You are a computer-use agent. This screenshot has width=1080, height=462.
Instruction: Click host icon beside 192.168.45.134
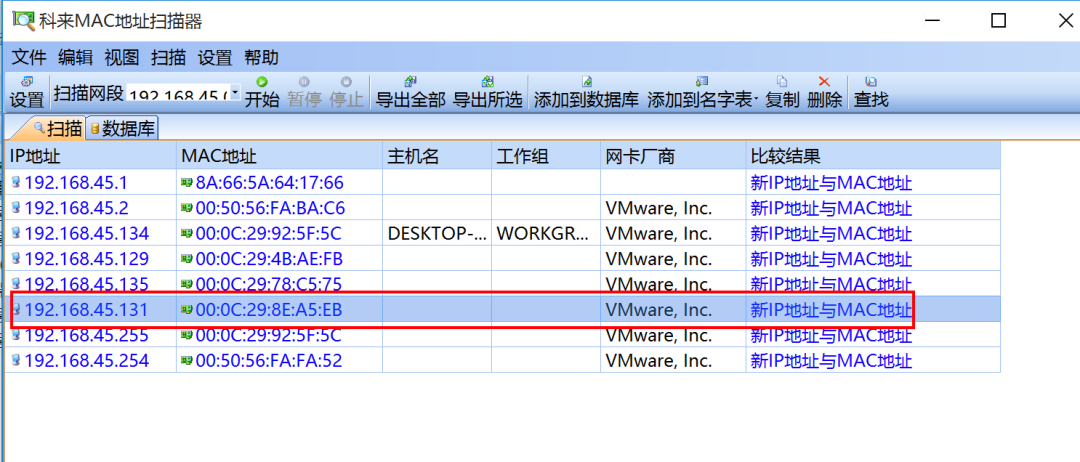coord(17,234)
